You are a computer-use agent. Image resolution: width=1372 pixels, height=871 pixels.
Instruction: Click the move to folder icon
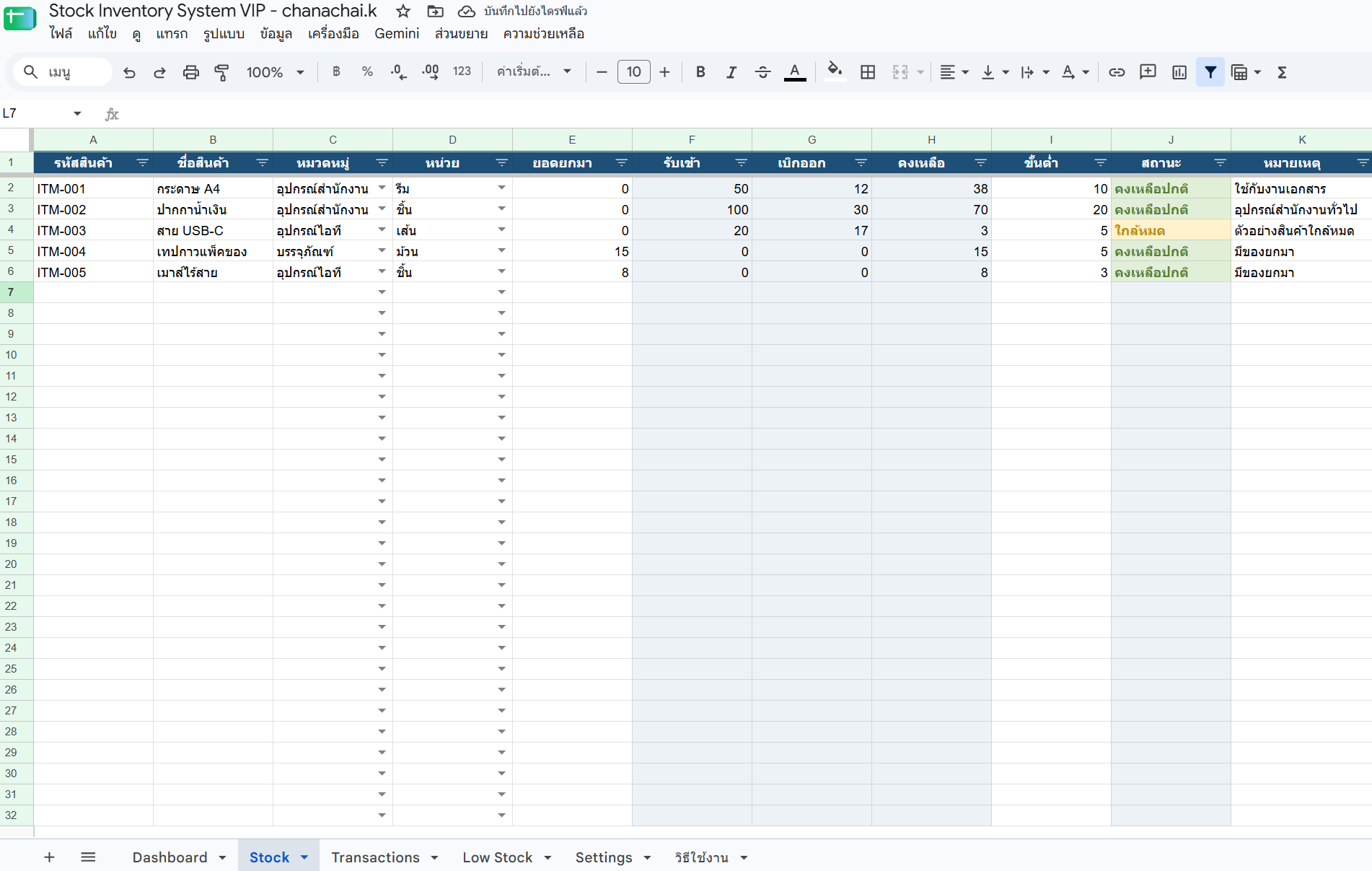click(x=435, y=11)
